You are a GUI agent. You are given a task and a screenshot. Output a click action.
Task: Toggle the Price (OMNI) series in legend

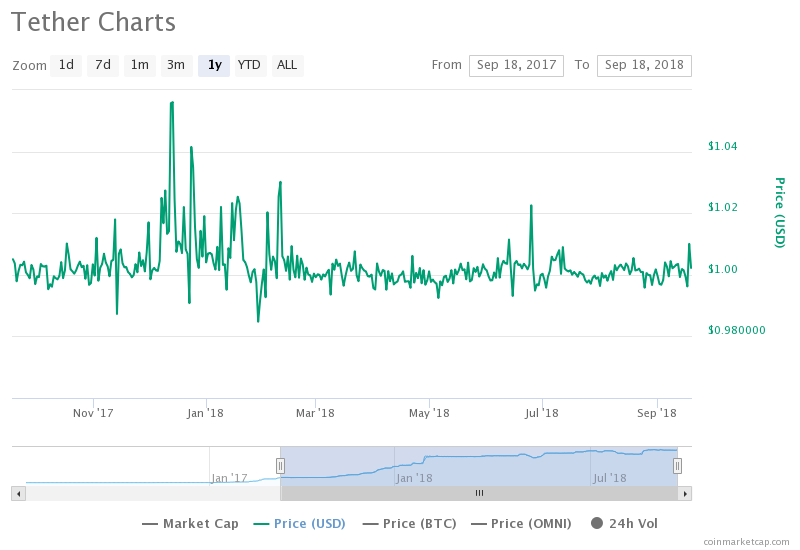[521, 523]
